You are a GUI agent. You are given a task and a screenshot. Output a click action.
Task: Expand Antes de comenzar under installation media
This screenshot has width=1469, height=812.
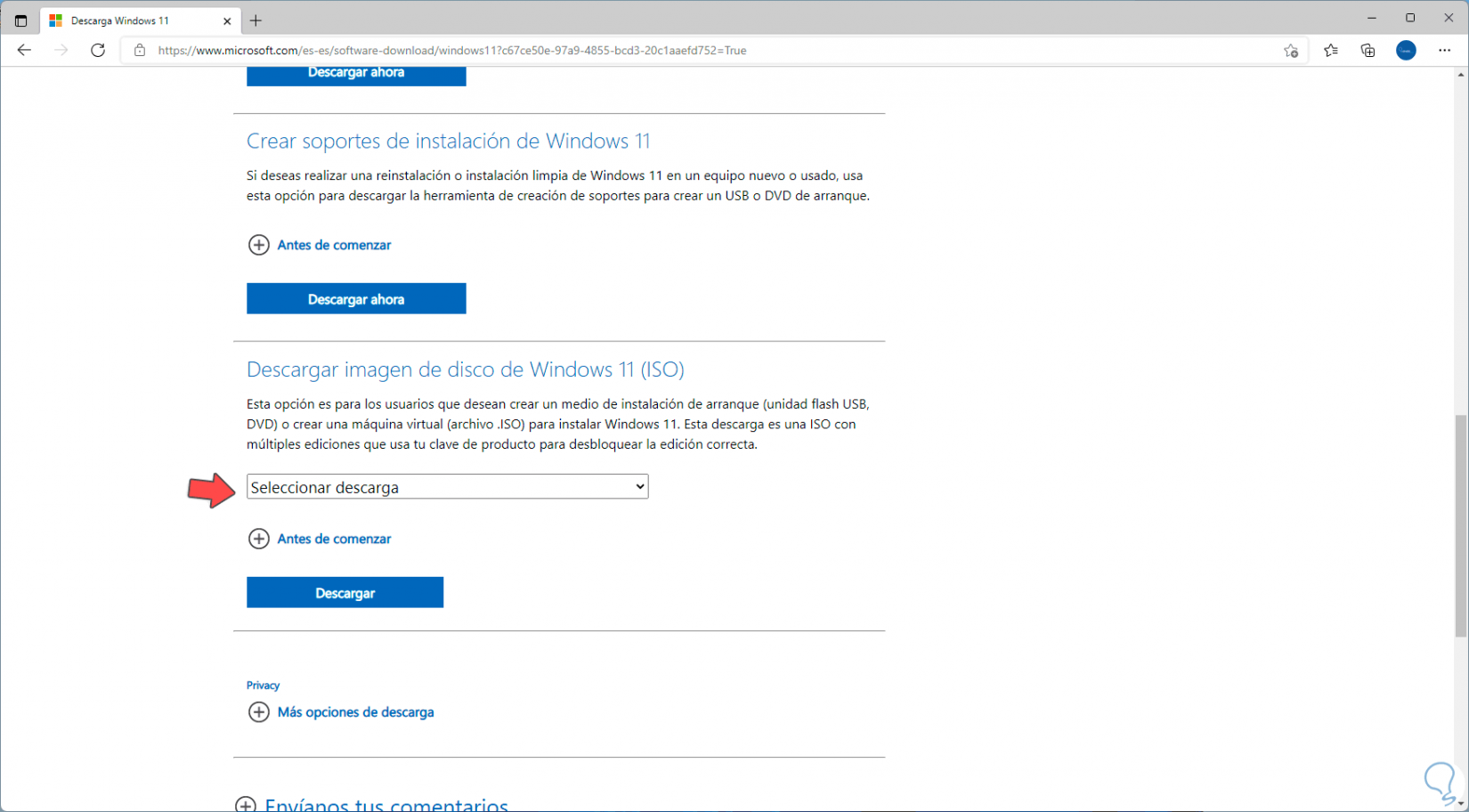320,245
